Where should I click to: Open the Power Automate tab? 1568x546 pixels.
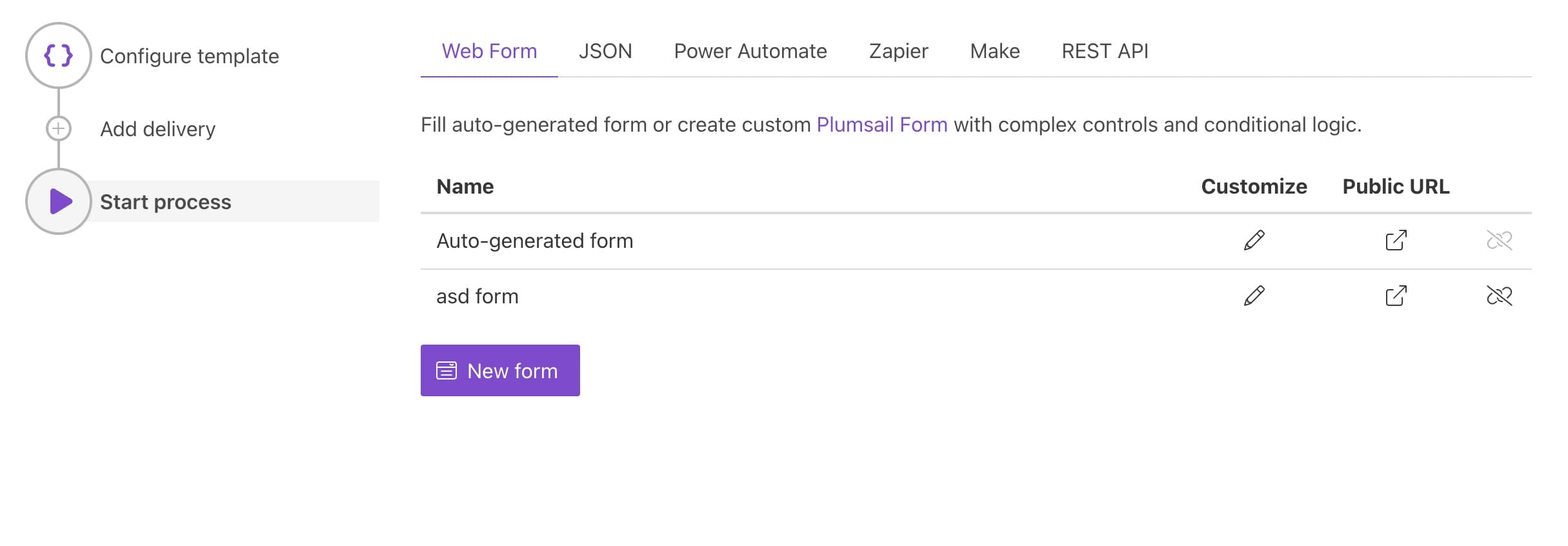pos(750,51)
